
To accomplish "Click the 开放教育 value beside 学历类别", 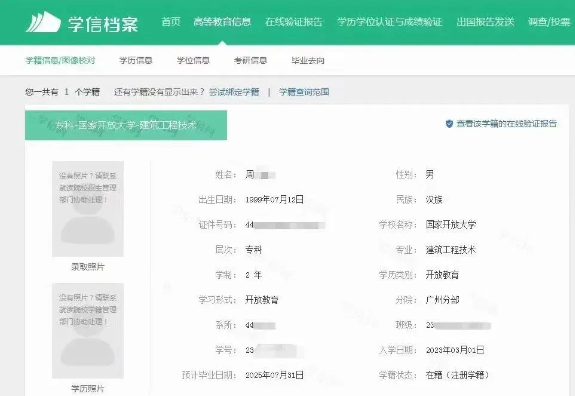I will (442, 275).
